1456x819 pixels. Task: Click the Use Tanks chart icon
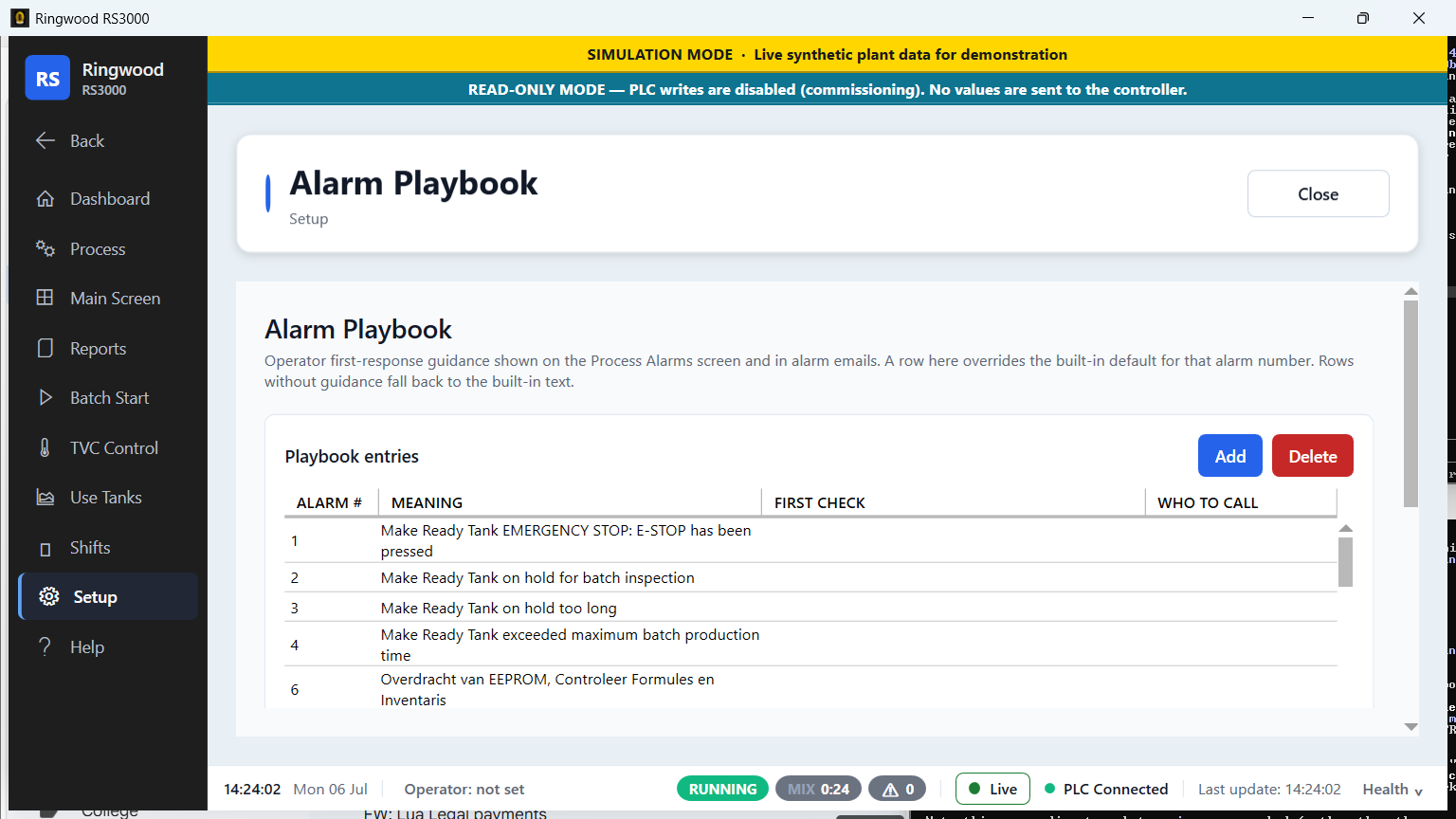point(45,497)
